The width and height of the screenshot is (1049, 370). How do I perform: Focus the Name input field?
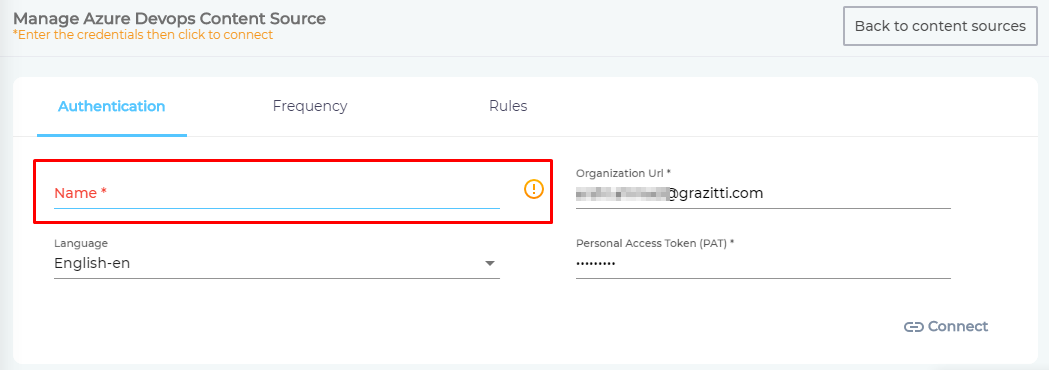[x=277, y=193]
